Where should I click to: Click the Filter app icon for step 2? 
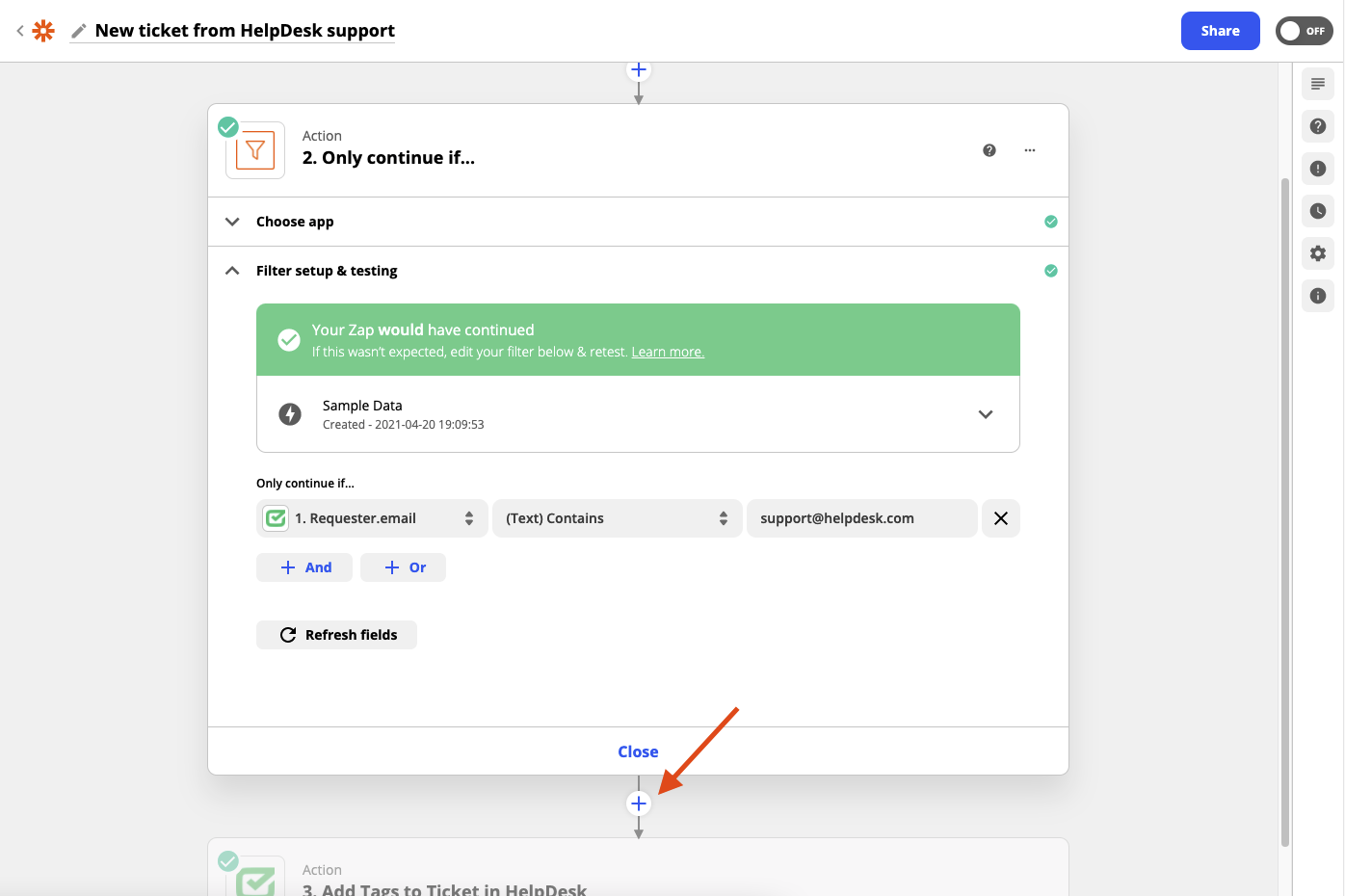pyautogui.click(x=255, y=150)
